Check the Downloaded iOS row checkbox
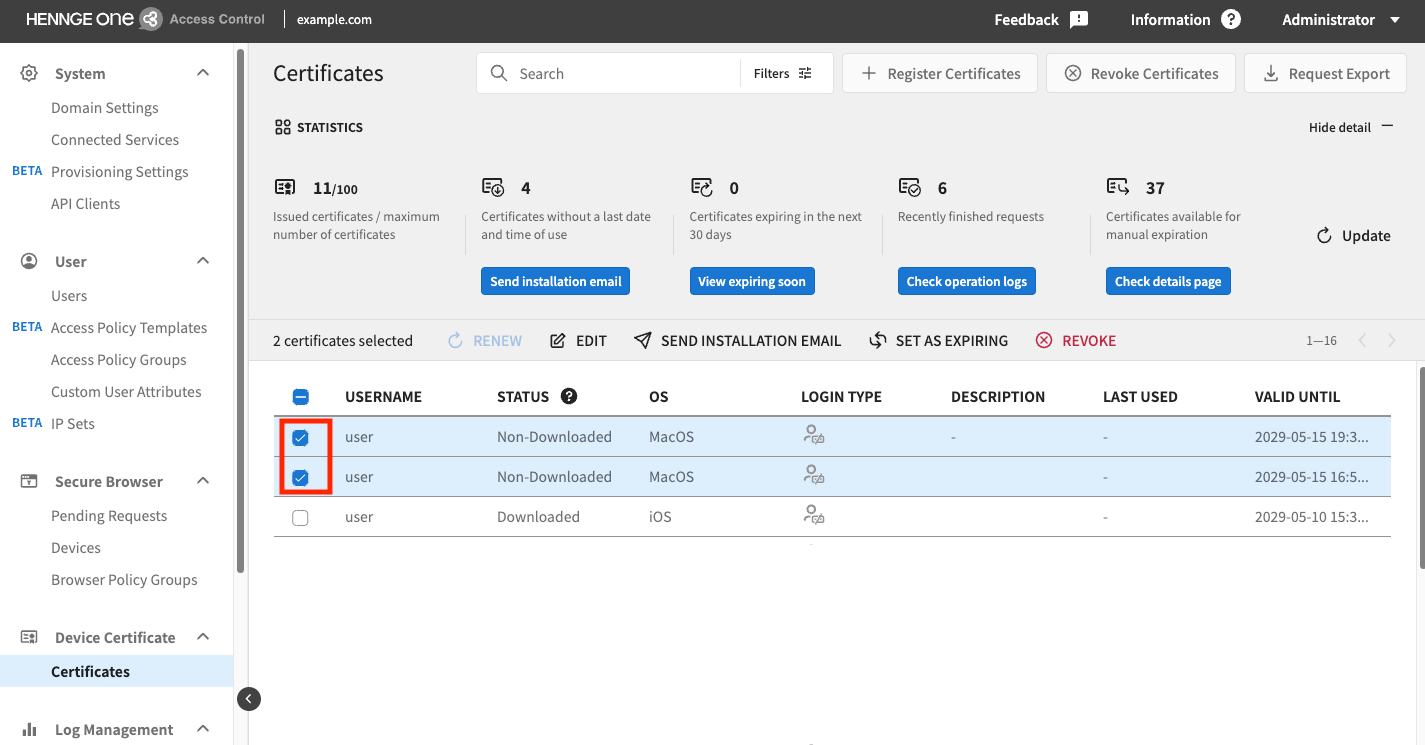This screenshot has height=745, width=1425. (x=300, y=517)
